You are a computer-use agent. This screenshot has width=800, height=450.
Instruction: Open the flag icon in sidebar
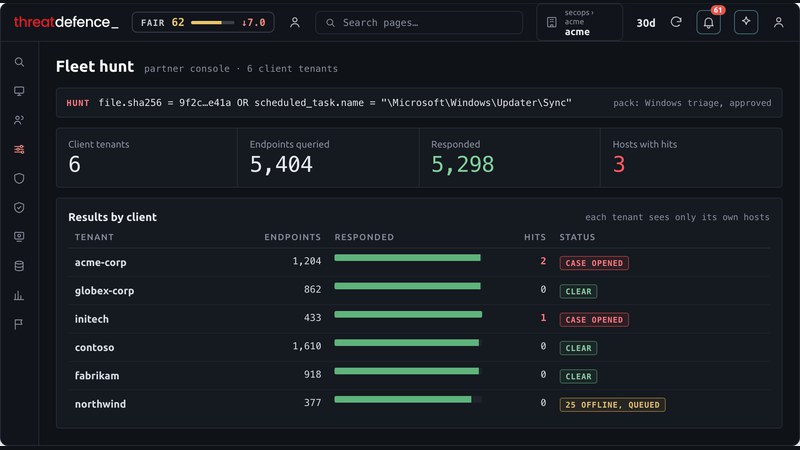19,324
